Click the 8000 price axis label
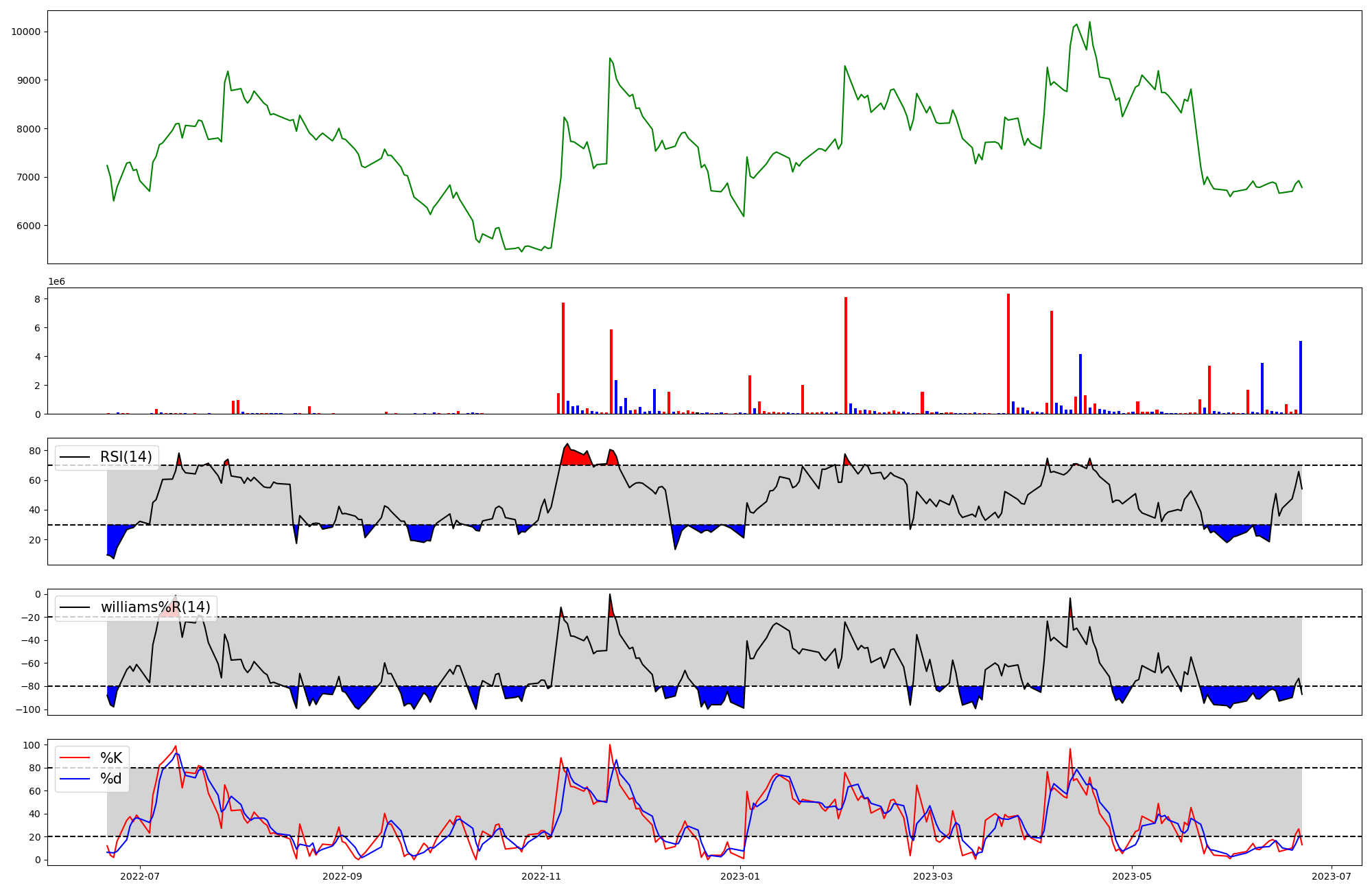Viewport: 1372px width, 892px height. [x=28, y=129]
